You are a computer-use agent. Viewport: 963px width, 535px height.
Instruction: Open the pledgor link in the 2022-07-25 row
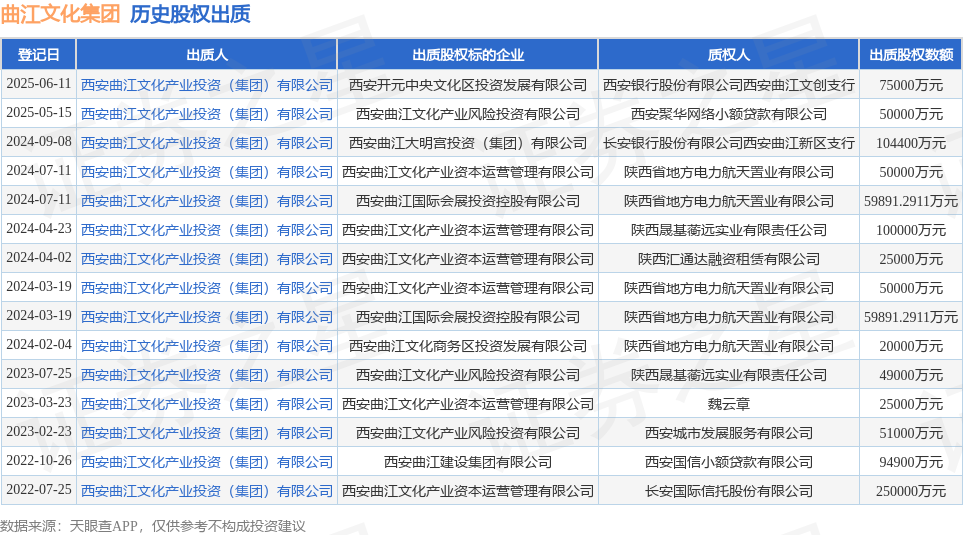click(207, 491)
